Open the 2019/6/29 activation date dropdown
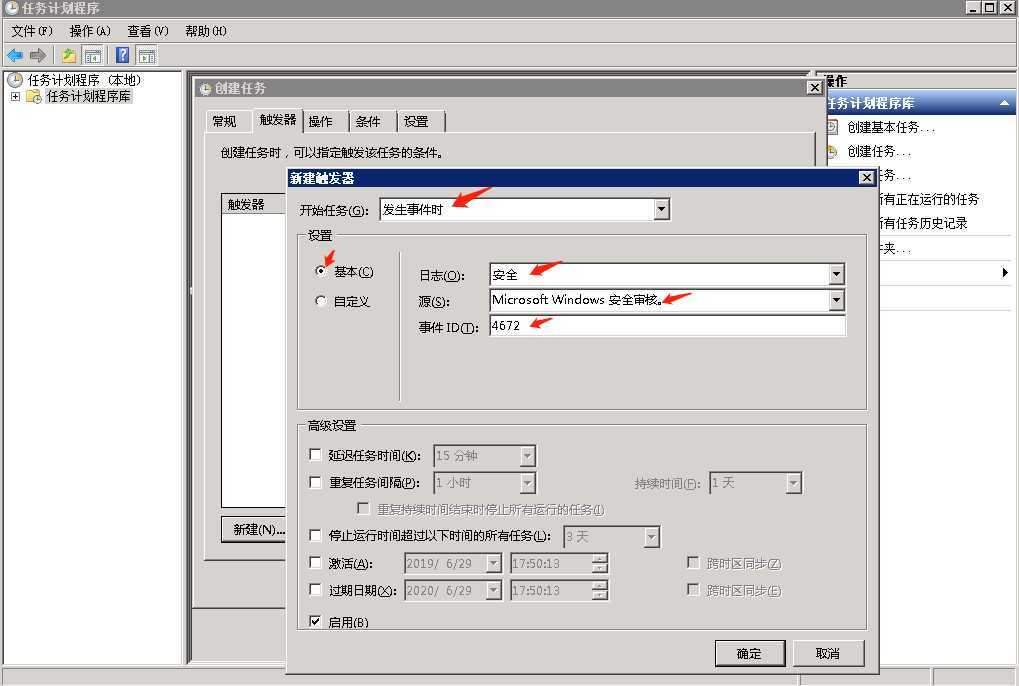The width and height of the screenshot is (1019, 686). [494, 563]
